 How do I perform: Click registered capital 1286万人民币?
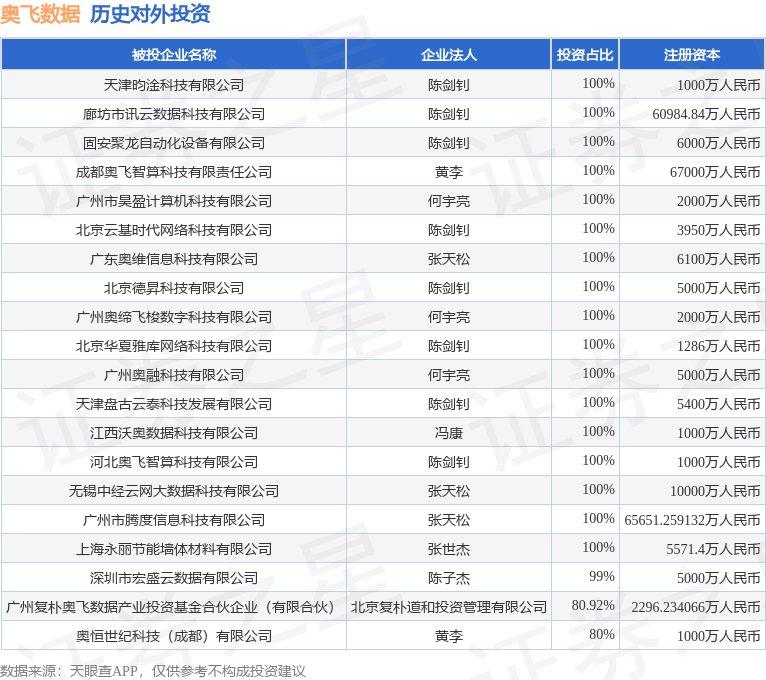(x=719, y=346)
